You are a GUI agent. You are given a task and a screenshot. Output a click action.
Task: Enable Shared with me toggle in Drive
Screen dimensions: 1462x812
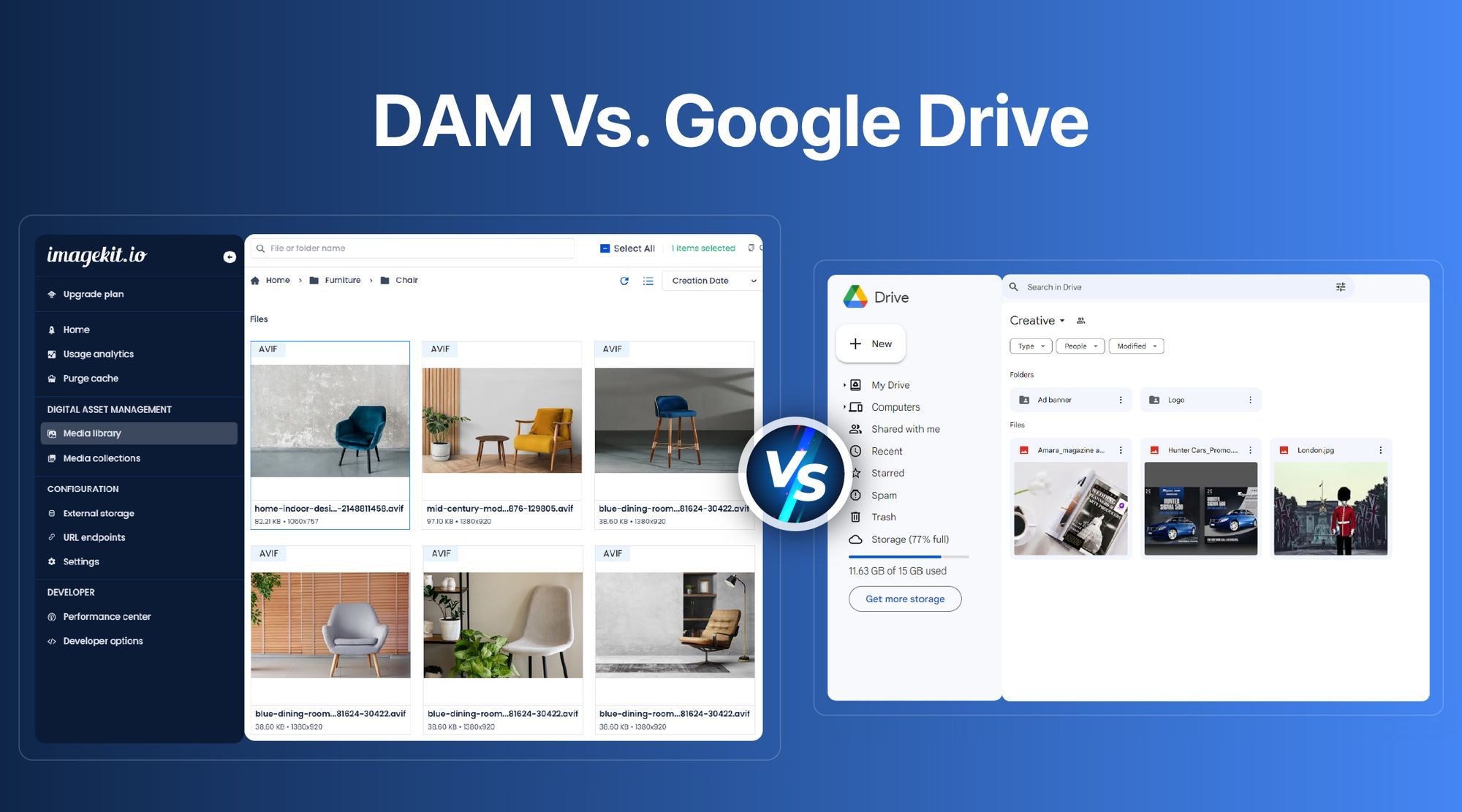905,430
